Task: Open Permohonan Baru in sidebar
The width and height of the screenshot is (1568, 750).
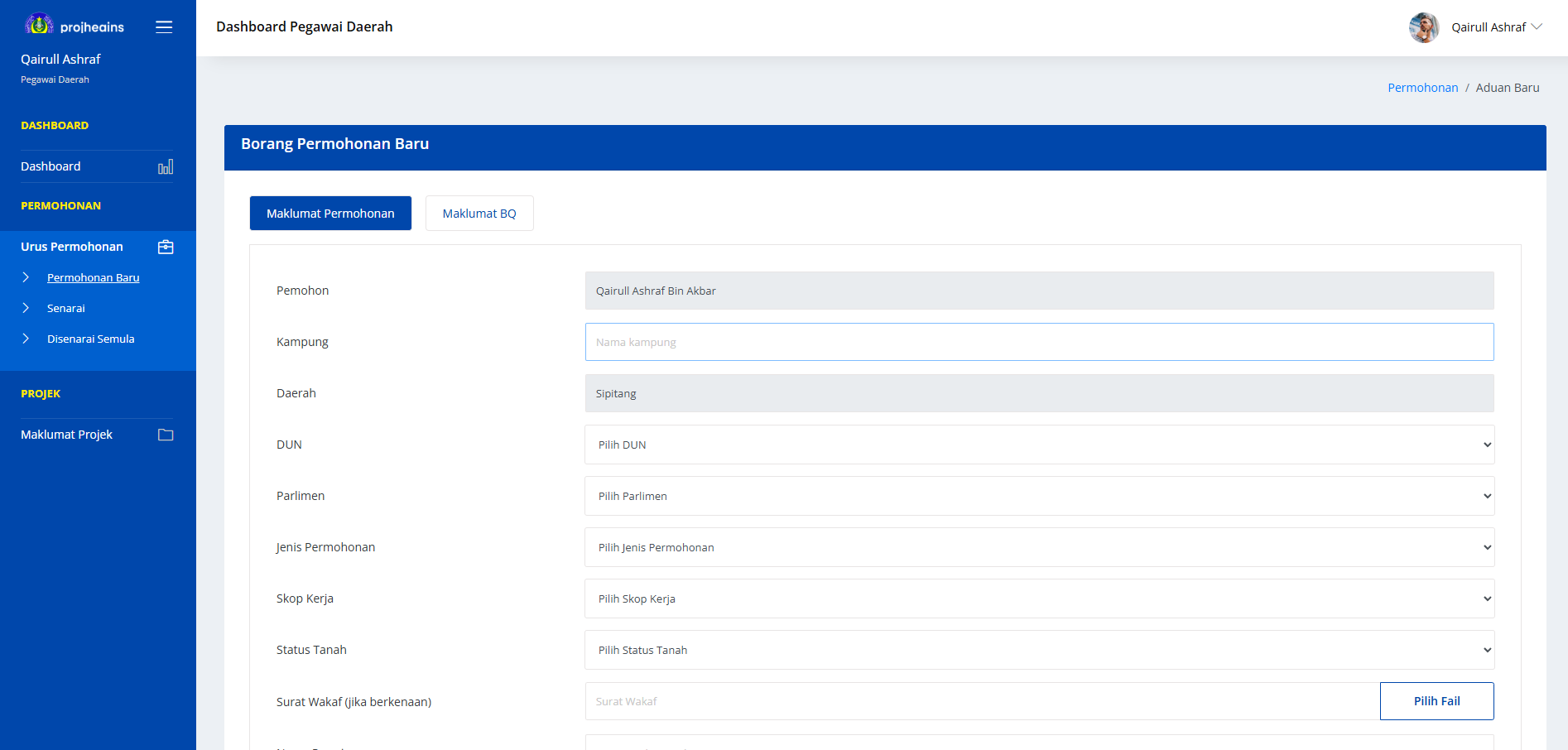Action: pos(93,277)
